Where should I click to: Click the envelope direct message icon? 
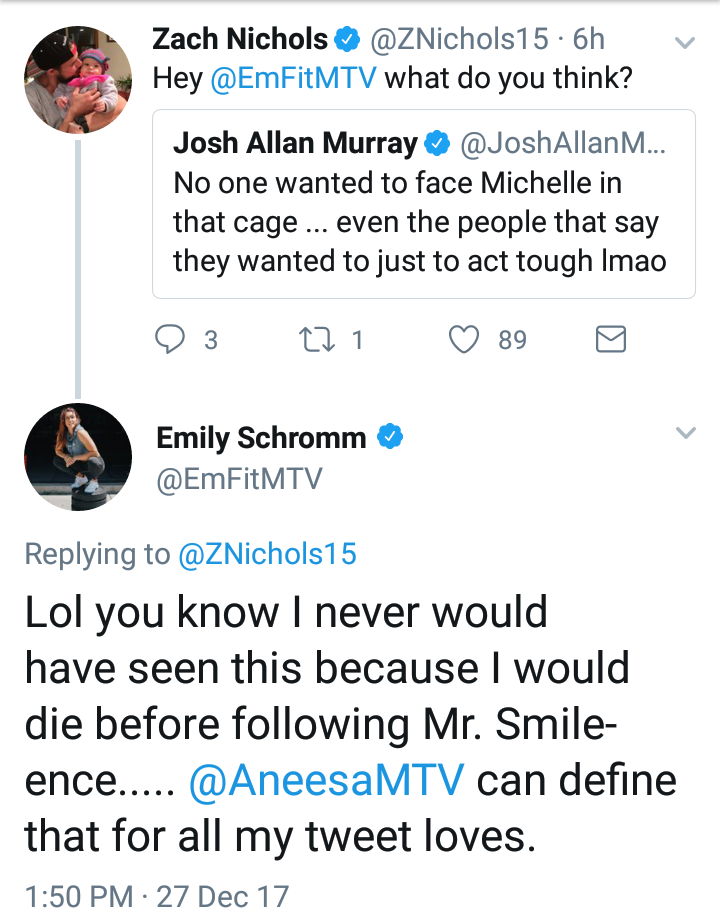610,340
